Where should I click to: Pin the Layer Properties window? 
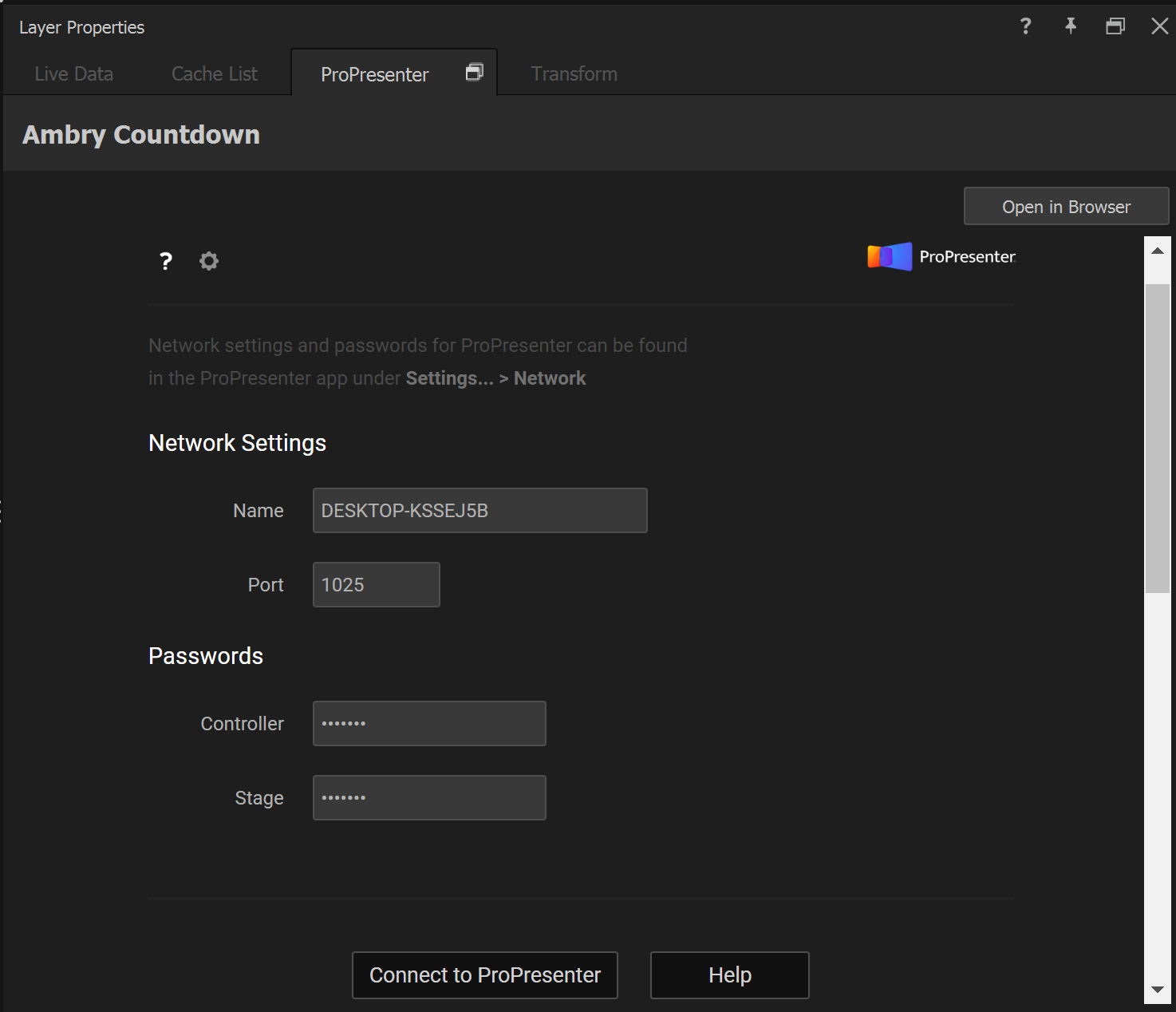(1070, 26)
